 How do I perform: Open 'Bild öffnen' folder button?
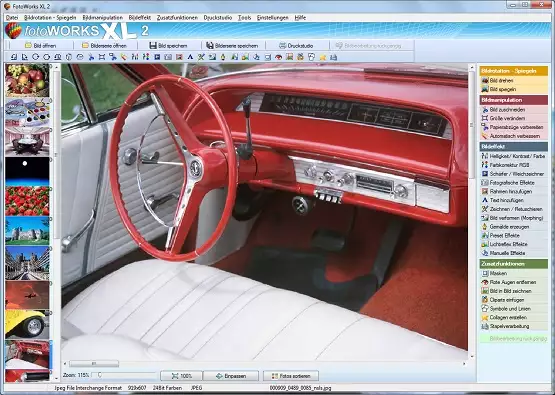(x=41, y=46)
